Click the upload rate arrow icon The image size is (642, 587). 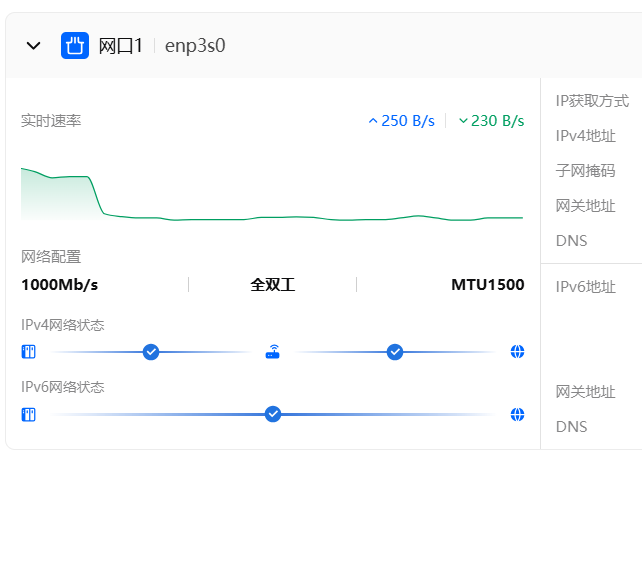373,121
